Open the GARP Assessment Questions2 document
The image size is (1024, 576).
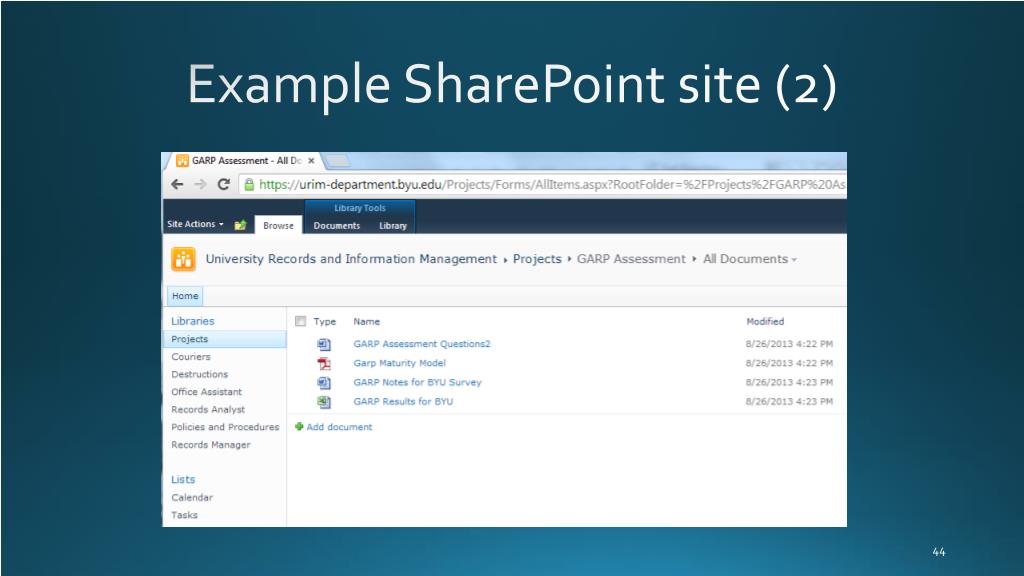(422, 344)
